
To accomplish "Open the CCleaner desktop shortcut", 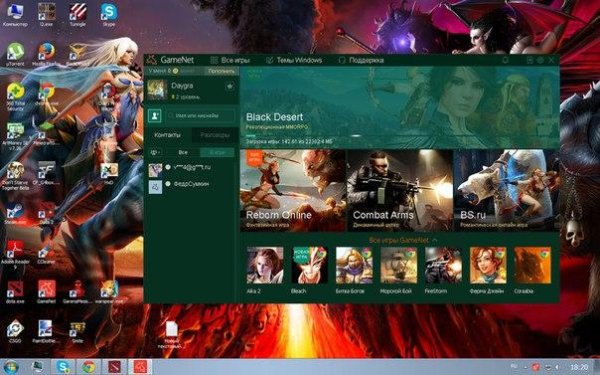I will pyautogui.click(x=46, y=253).
